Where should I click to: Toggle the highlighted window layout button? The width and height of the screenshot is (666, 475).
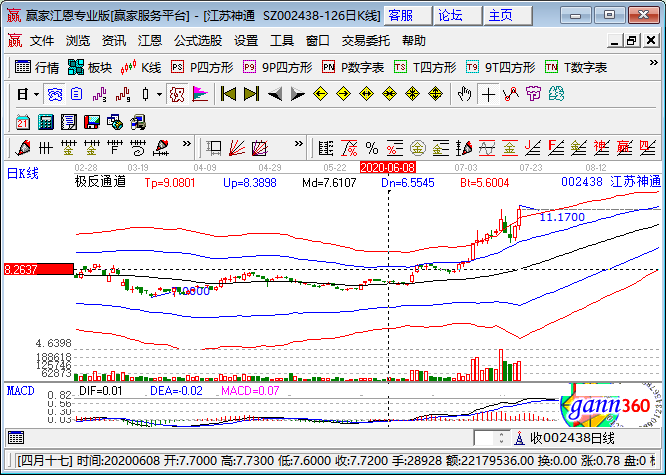pyautogui.click(x=55, y=94)
